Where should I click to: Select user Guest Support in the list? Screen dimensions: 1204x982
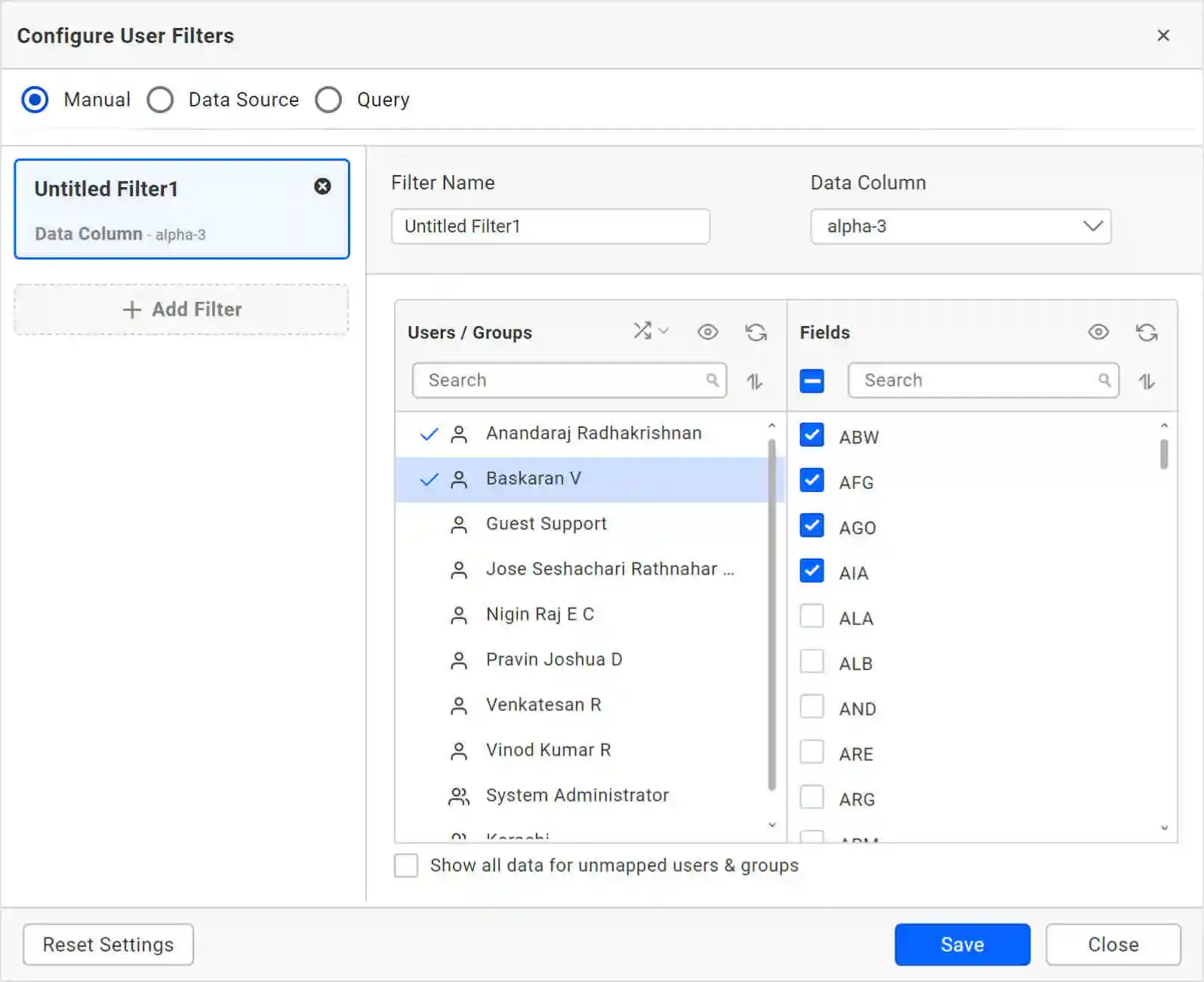pos(546,524)
